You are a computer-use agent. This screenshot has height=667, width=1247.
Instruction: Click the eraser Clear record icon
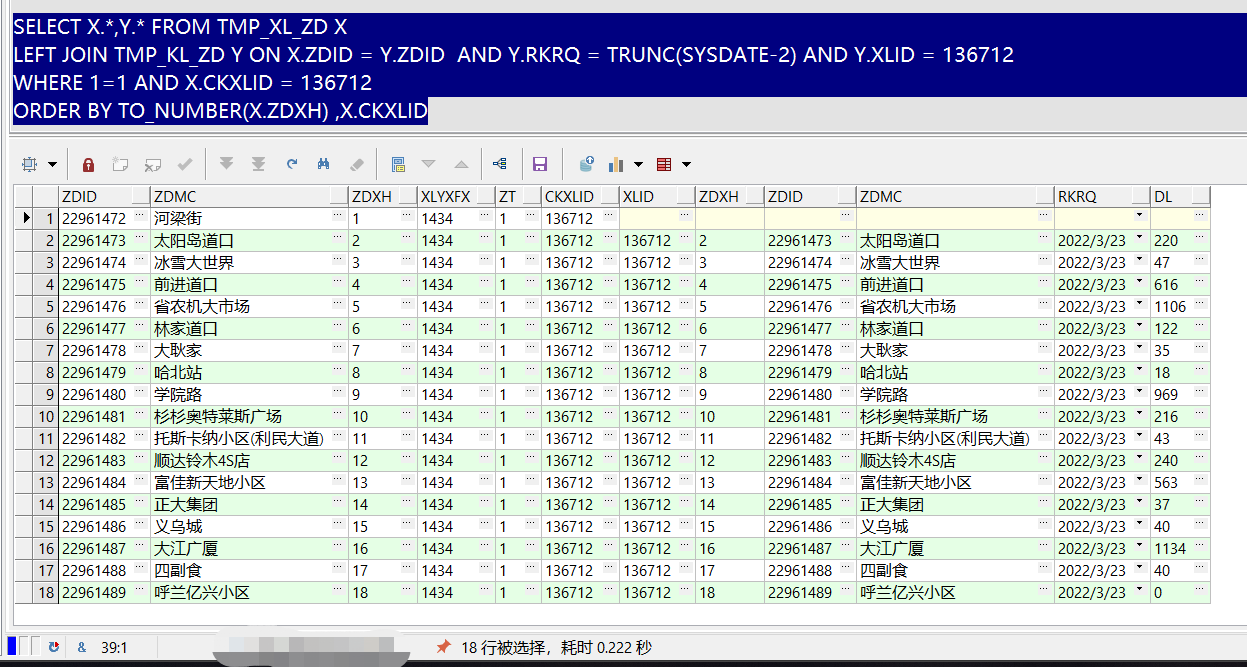point(356,164)
